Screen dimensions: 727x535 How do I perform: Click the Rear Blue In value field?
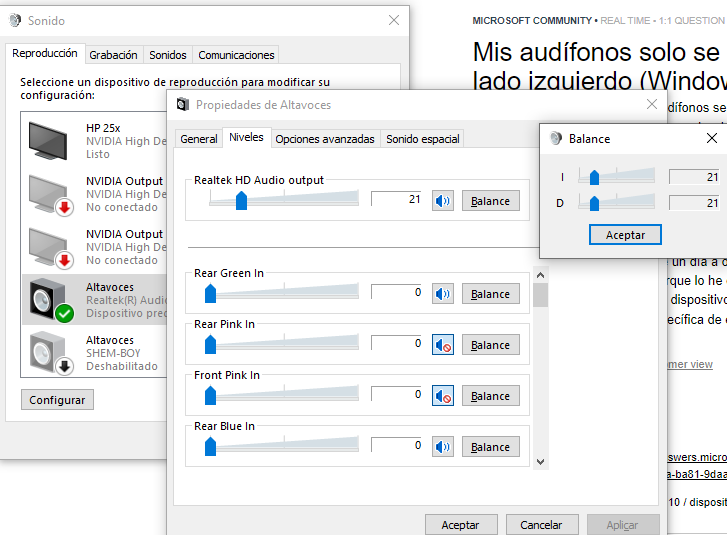click(x=397, y=445)
